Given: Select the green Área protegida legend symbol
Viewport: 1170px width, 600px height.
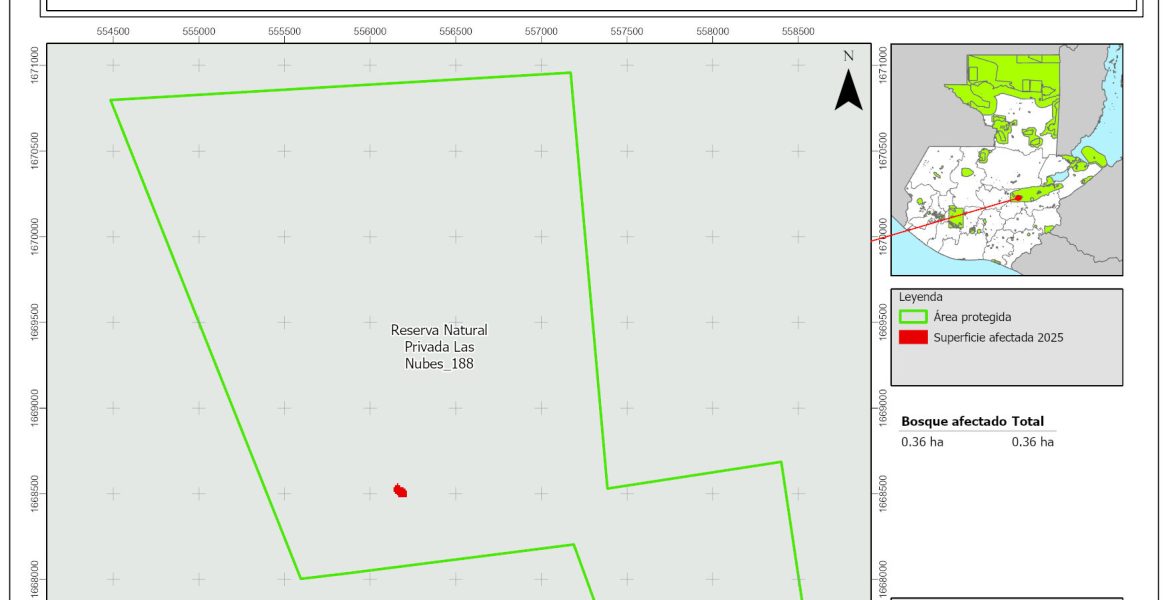Looking at the screenshot, I should pos(913,317).
